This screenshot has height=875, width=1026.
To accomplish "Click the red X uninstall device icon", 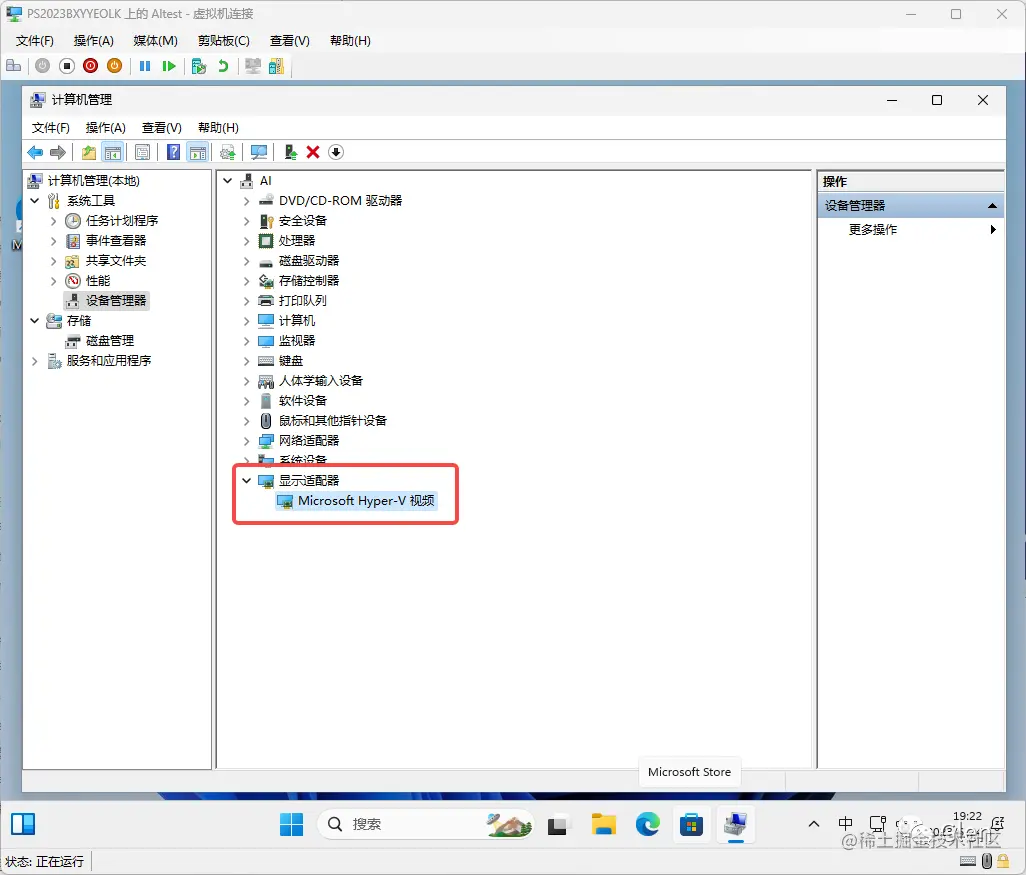I will click(x=313, y=152).
